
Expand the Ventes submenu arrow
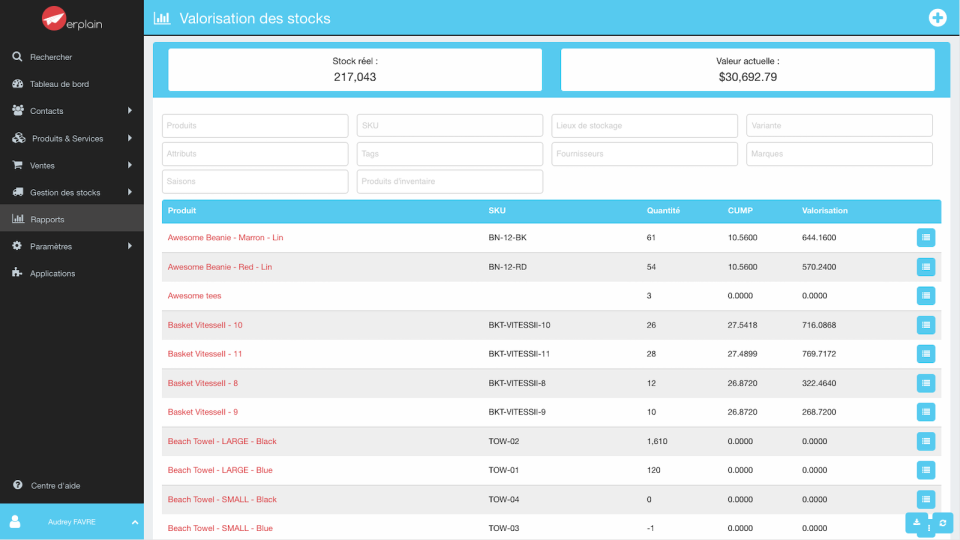coord(130,165)
